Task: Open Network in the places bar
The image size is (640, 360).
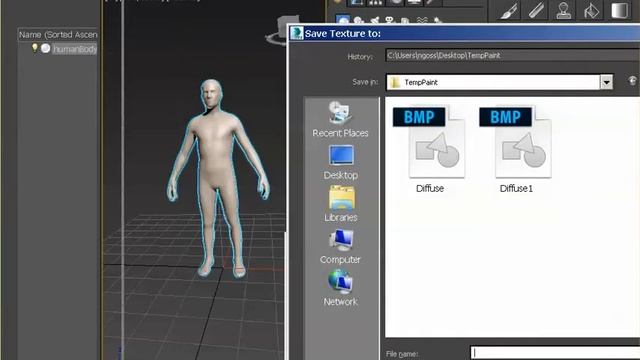Action: tap(340, 288)
